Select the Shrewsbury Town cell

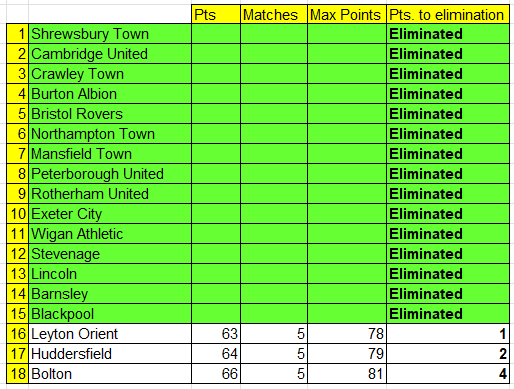click(110, 34)
